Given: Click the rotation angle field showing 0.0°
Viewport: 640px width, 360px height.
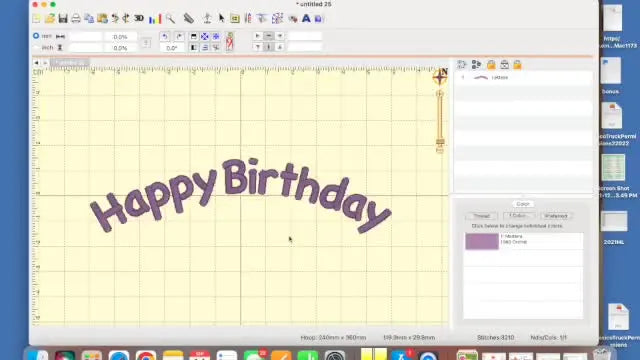Looking at the screenshot, I should pyautogui.click(x=172, y=47).
